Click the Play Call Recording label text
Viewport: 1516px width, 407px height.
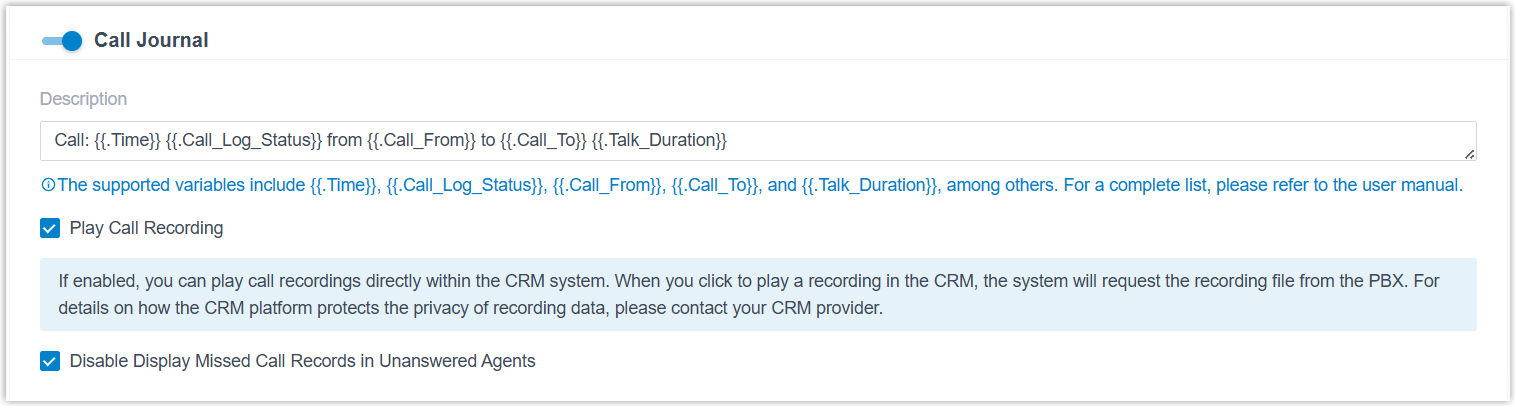[146, 228]
